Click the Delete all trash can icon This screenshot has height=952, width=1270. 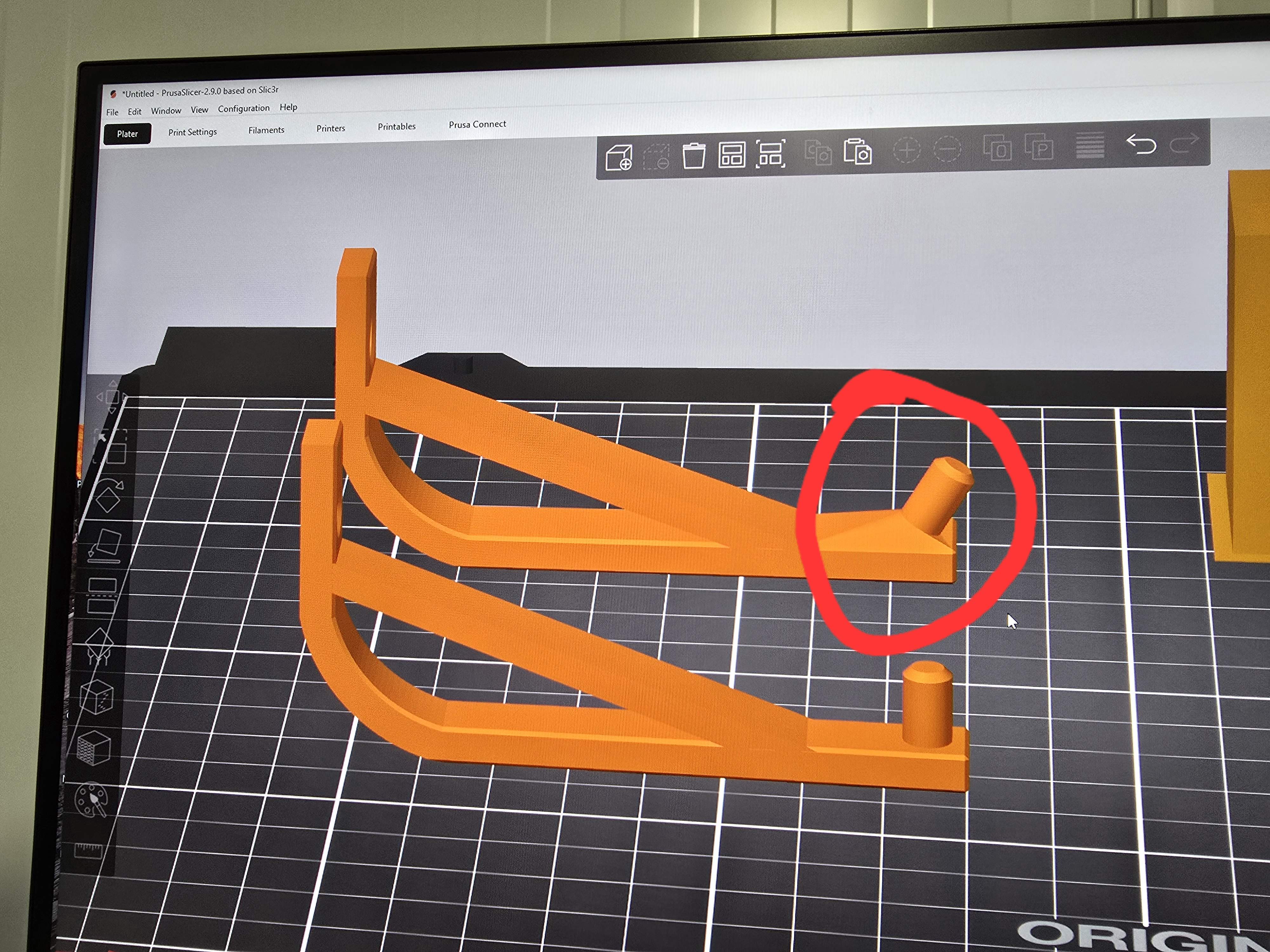693,155
